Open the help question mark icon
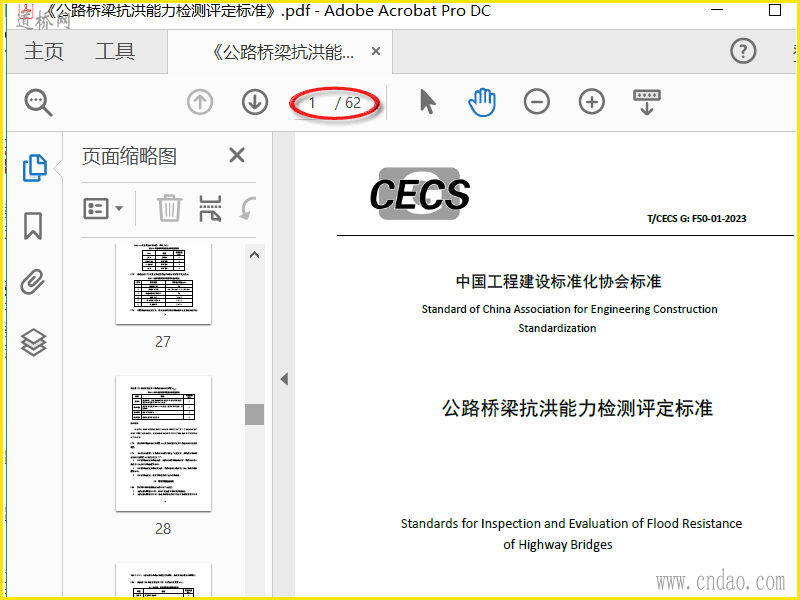Screen dimensions: 800x600 point(743,51)
